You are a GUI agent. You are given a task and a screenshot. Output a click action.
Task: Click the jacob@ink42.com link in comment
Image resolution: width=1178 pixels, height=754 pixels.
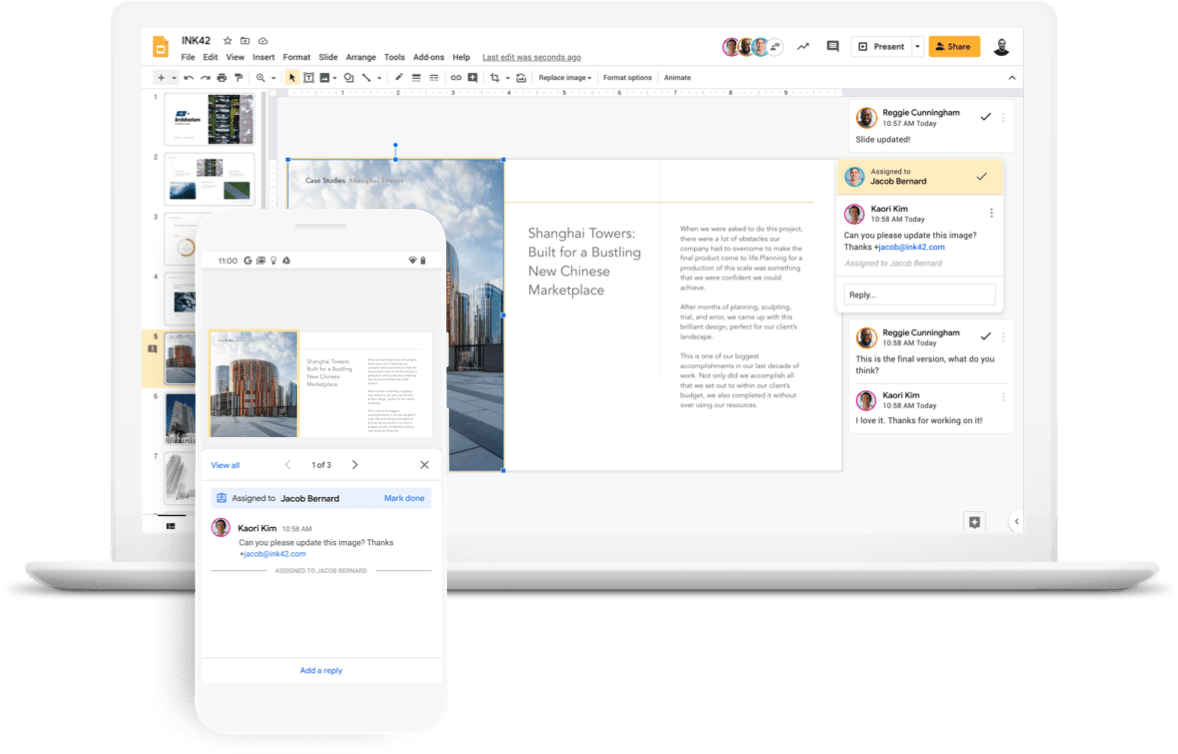911,247
